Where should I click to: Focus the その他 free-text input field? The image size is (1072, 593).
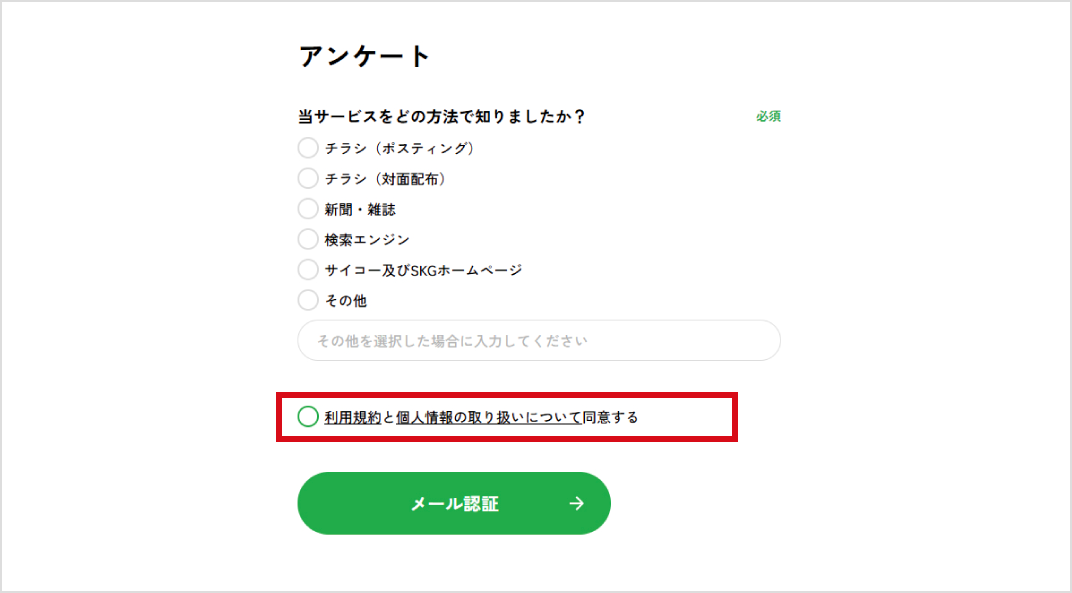tap(539, 341)
